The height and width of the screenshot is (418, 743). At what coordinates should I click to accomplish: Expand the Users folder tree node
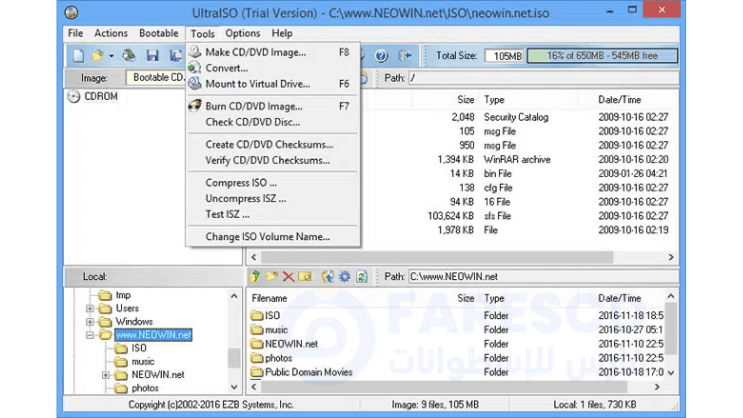tap(90, 309)
